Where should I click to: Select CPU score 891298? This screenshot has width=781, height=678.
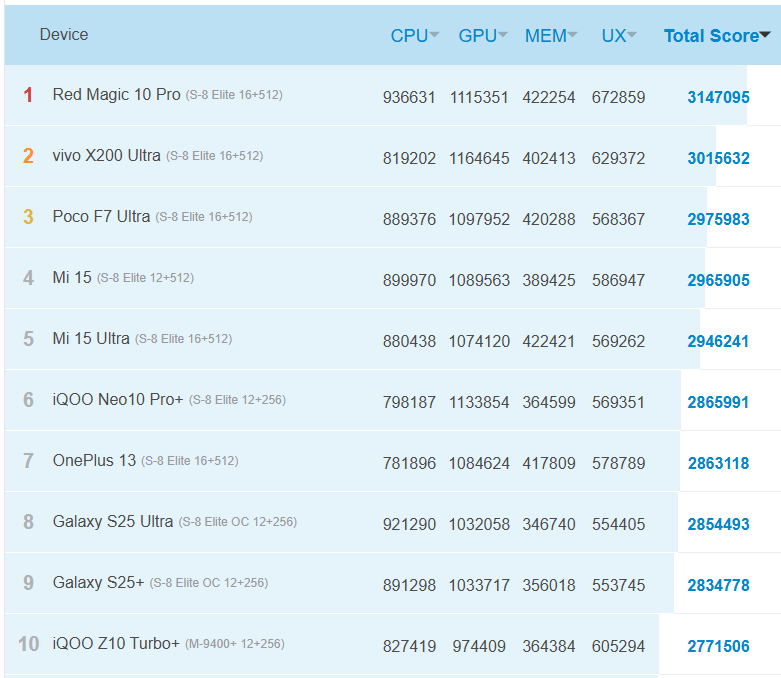tap(409, 585)
